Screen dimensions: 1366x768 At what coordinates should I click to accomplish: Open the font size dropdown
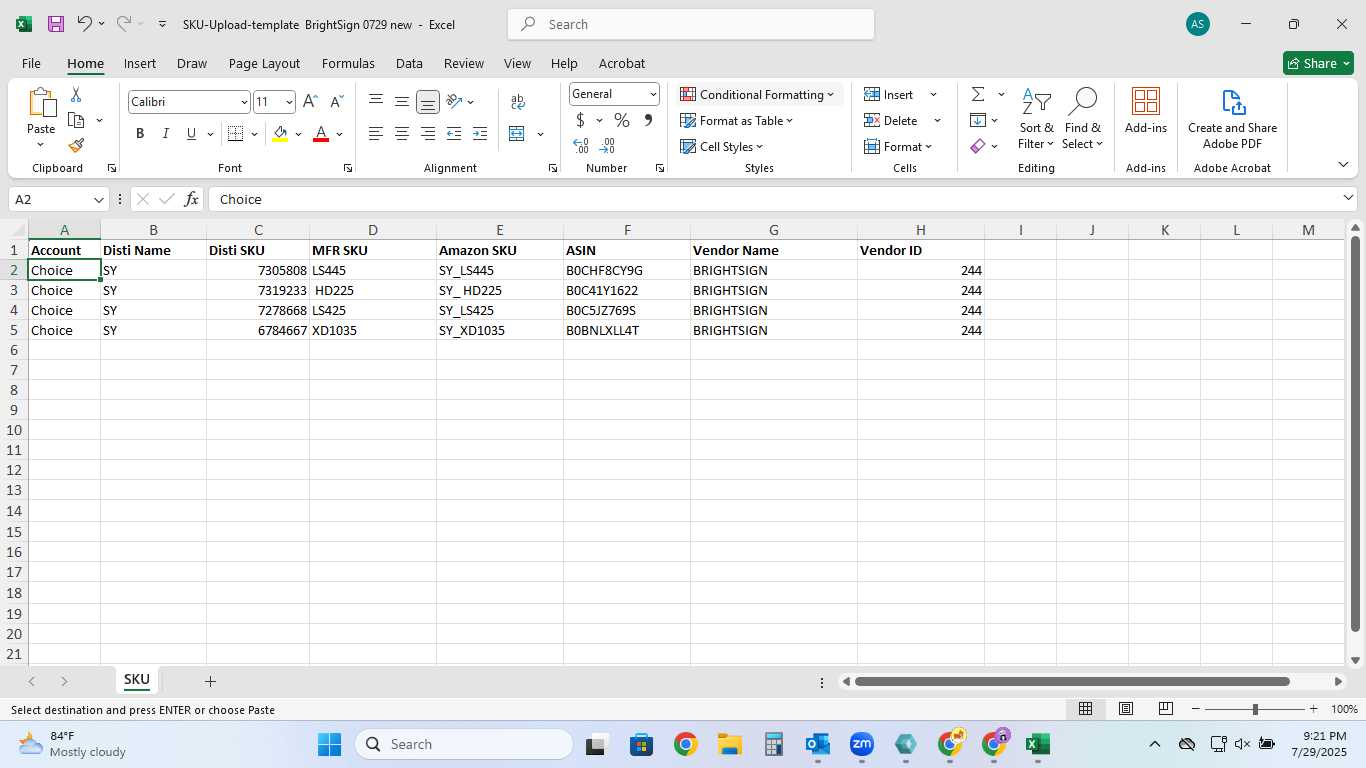coord(289,102)
